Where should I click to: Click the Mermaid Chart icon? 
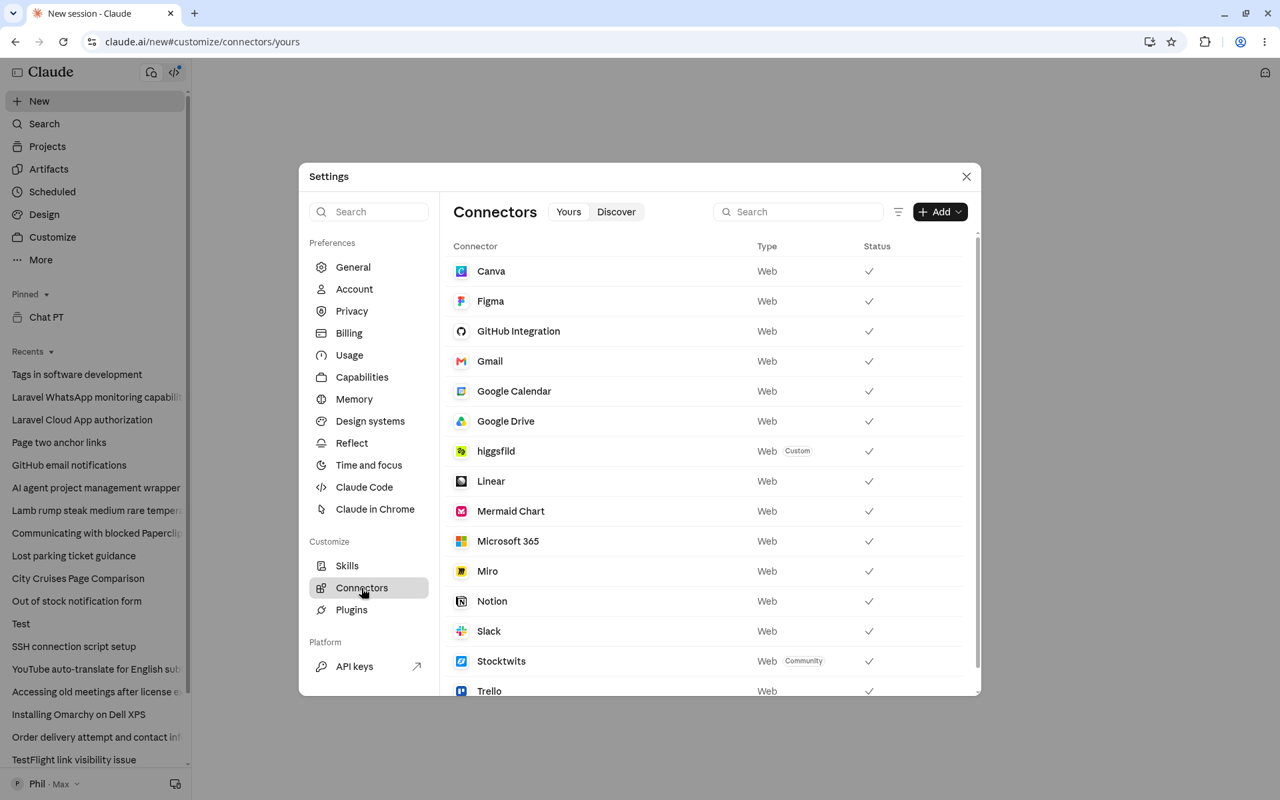461,511
